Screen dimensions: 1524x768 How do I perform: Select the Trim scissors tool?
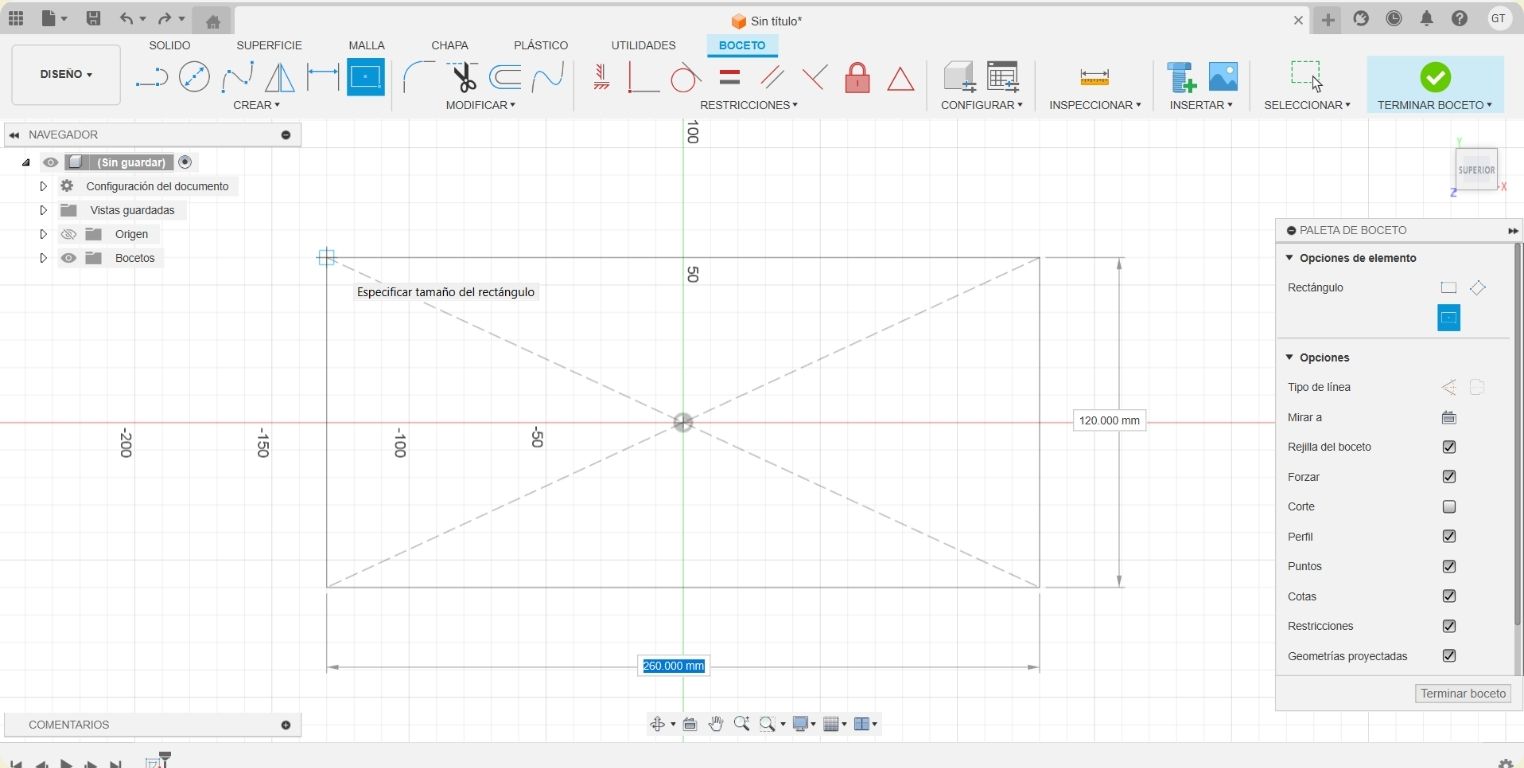463,77
